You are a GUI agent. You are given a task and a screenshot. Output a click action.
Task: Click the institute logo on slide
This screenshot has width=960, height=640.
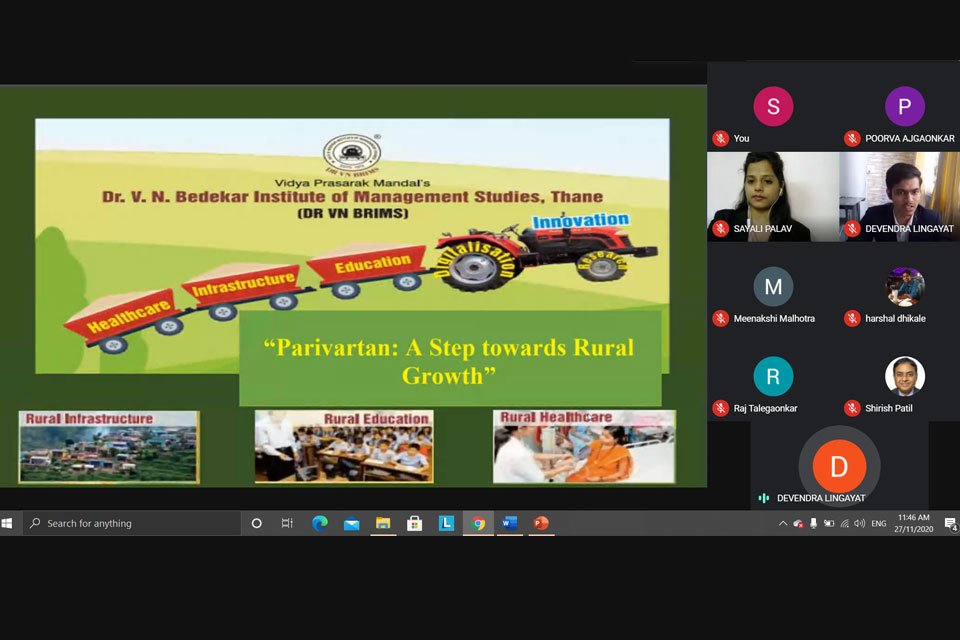click(x=352, y=154)
